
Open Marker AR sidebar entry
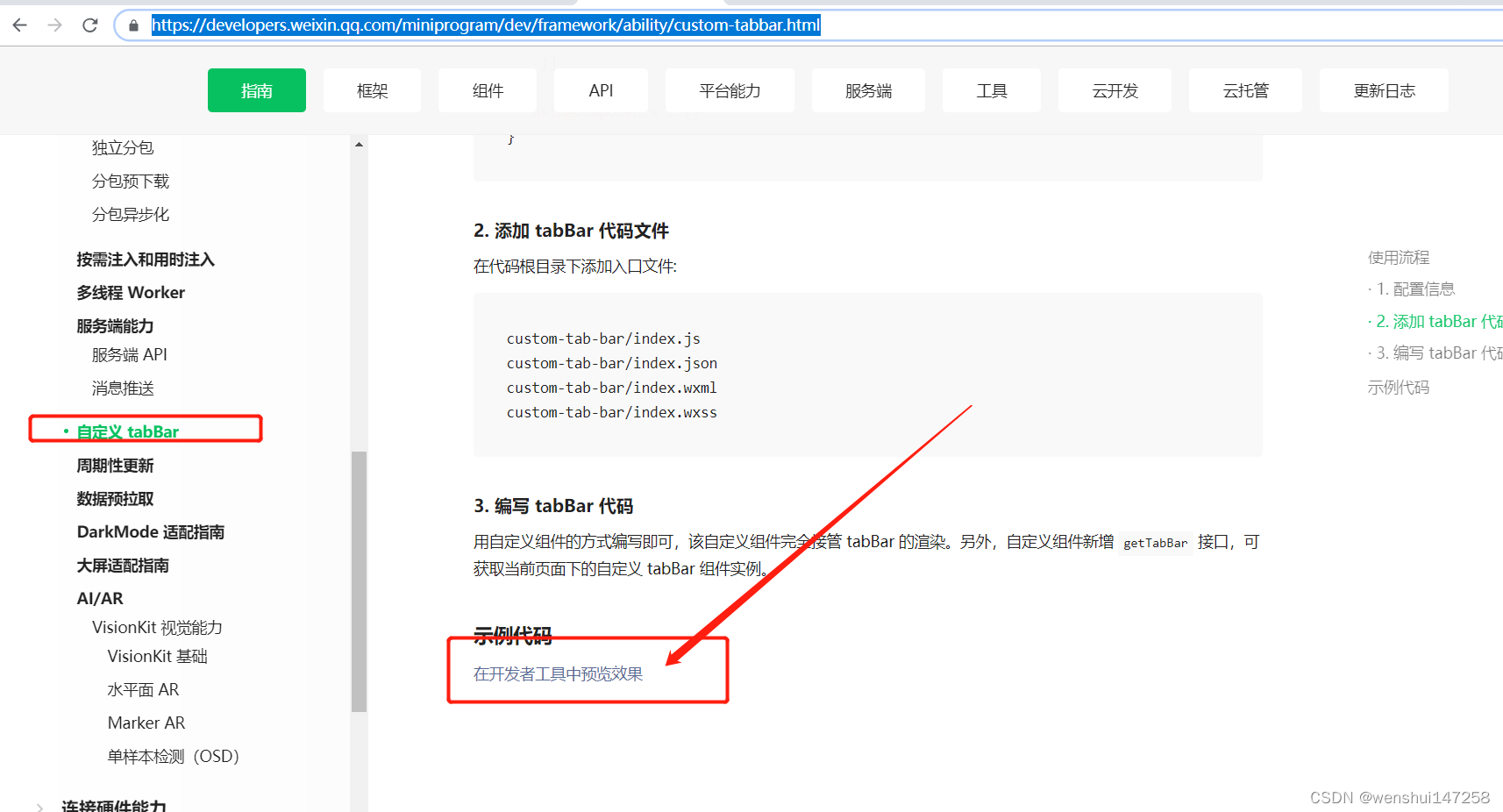[146, 723]
